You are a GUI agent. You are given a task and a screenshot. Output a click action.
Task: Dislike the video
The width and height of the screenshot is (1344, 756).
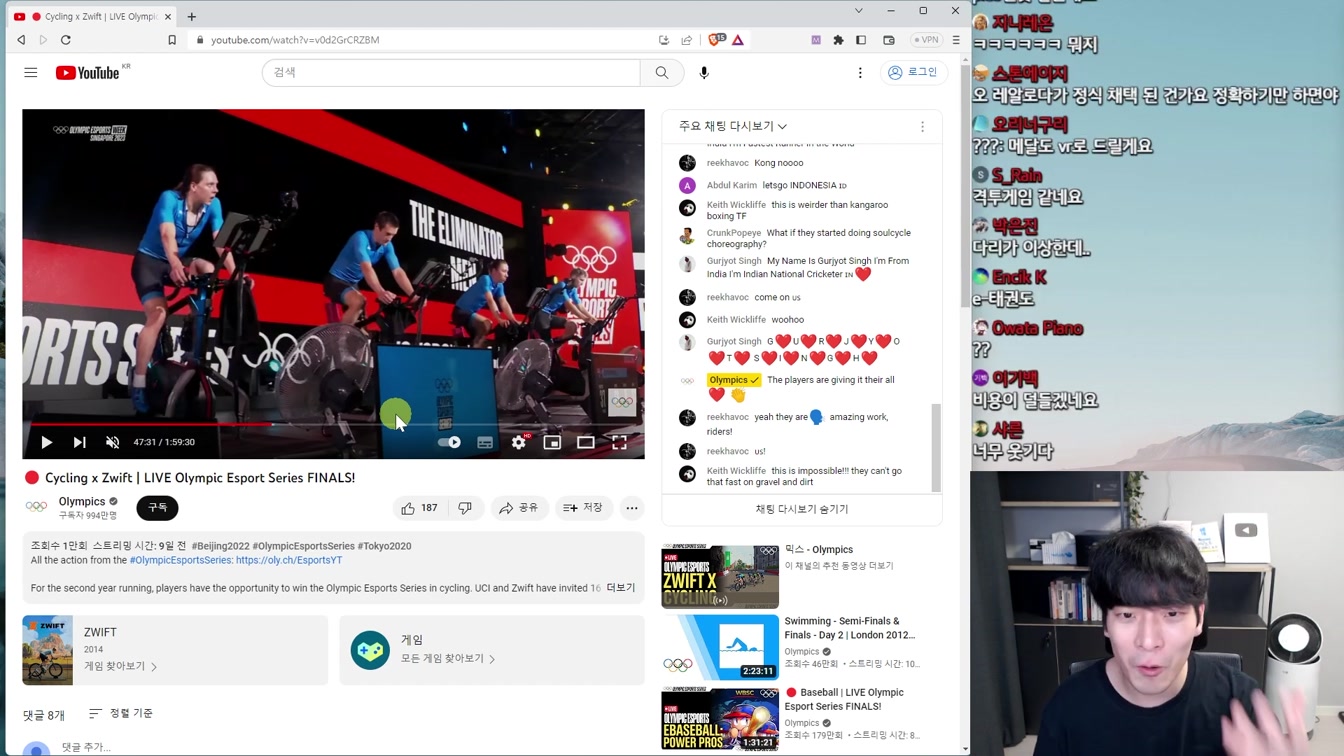point(465,508)
